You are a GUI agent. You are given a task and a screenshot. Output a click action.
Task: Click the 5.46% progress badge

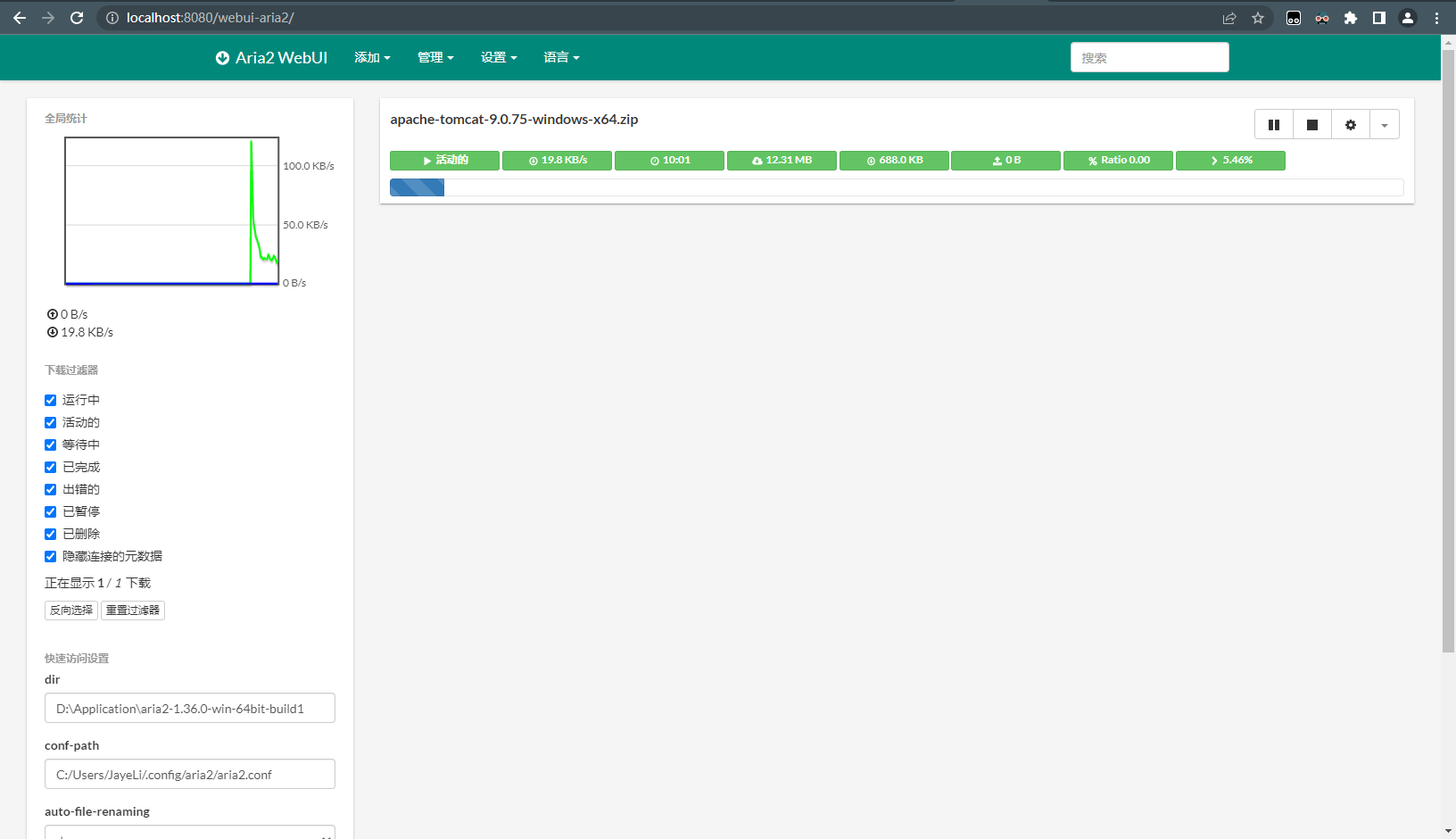1230,161
